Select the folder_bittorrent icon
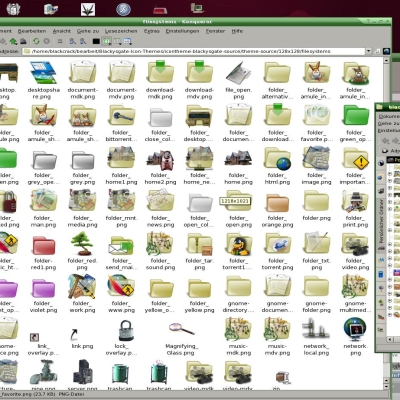Screen dimensions: 400x400 click(x=122, y=115)
